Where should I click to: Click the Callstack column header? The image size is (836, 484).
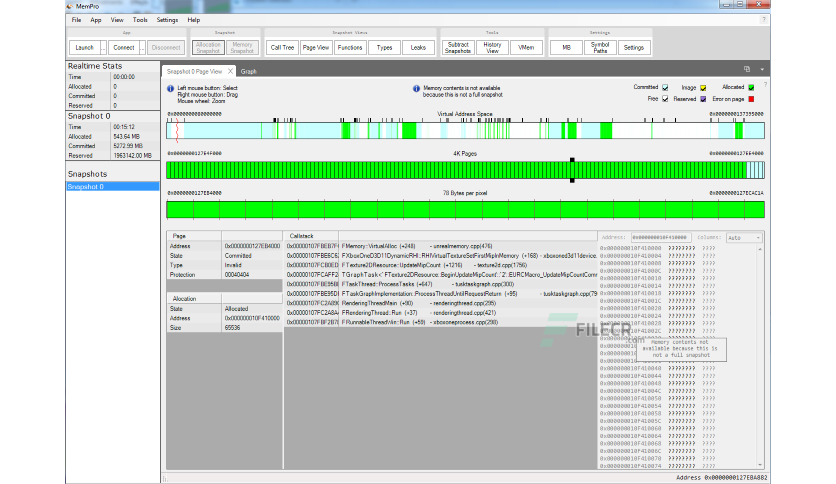click(311, 236)
